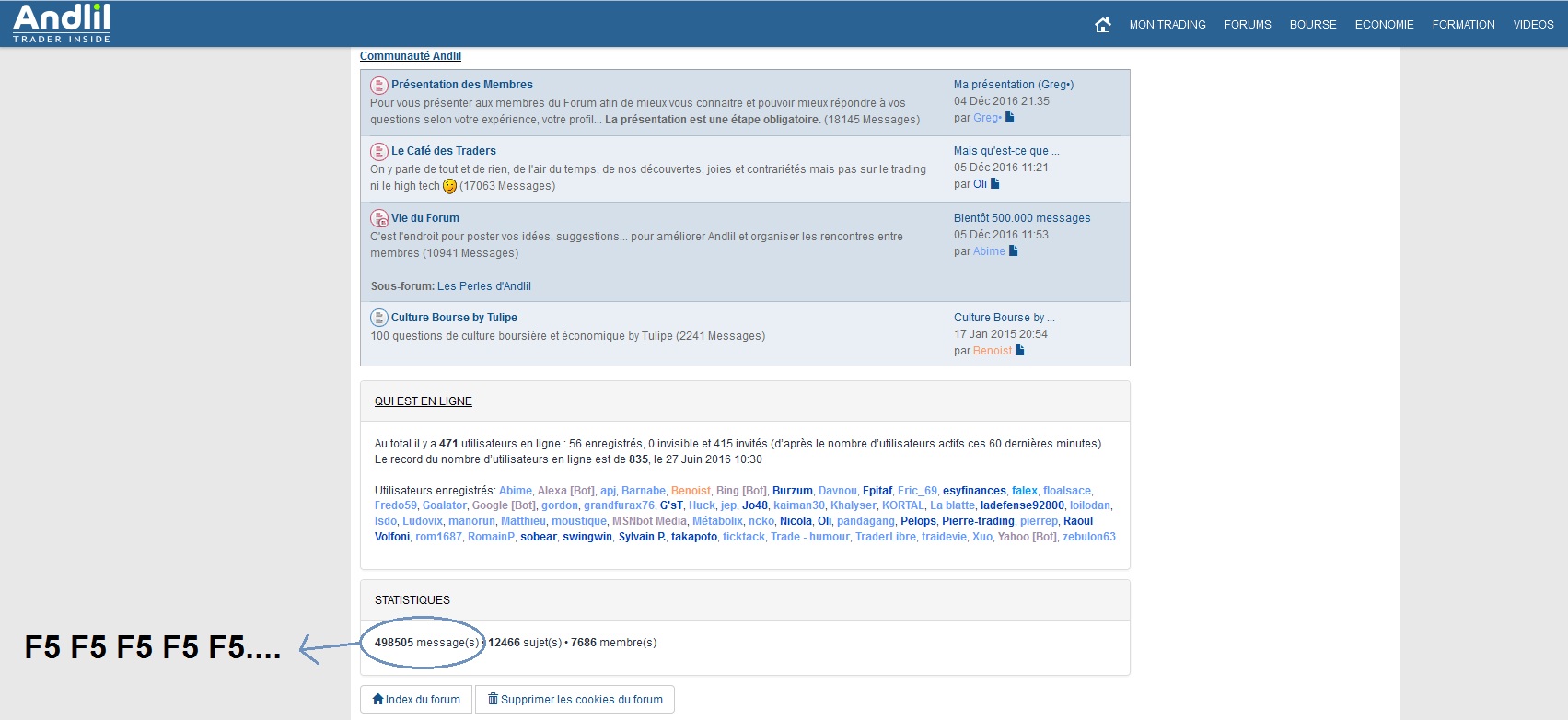Open online user Trade - humour profile

pos(810,537)
